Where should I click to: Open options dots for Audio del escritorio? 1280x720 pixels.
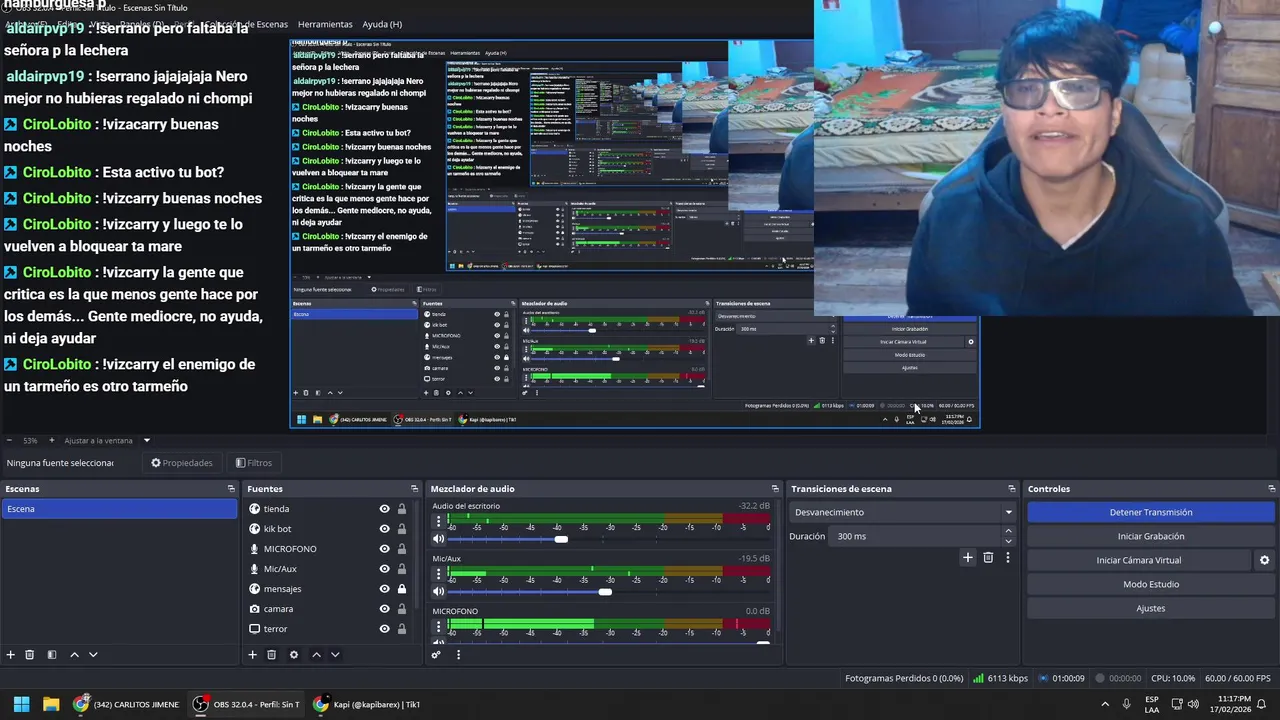pyautogui.click(x=438, y=522)
